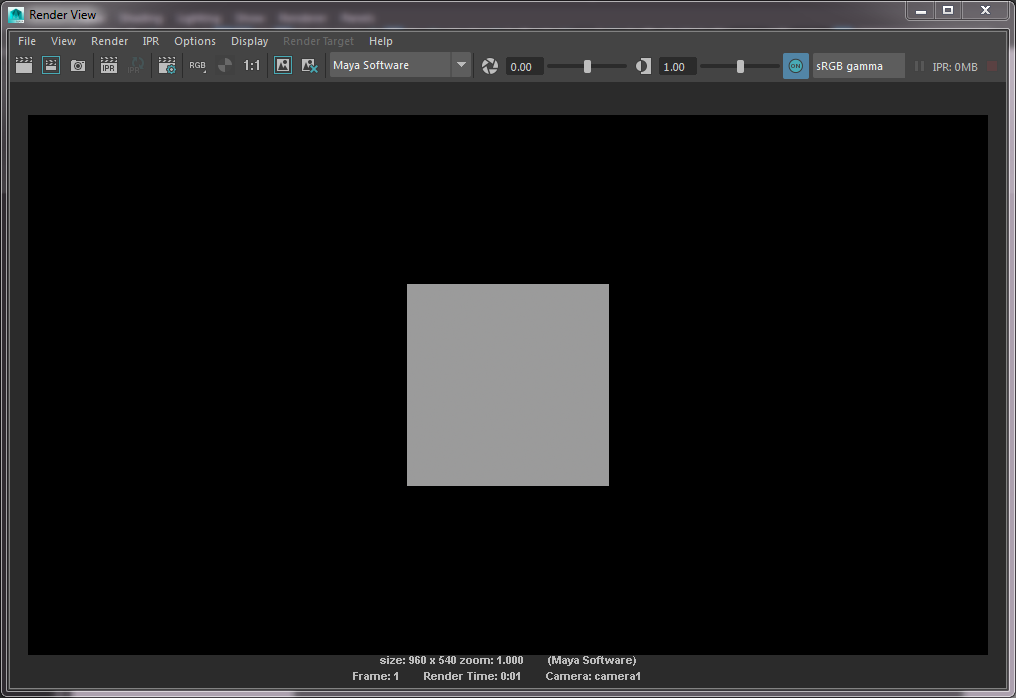1016x698 pixels.
Task: Take a snapshot with the camera icon
Action: pos(78,65)
